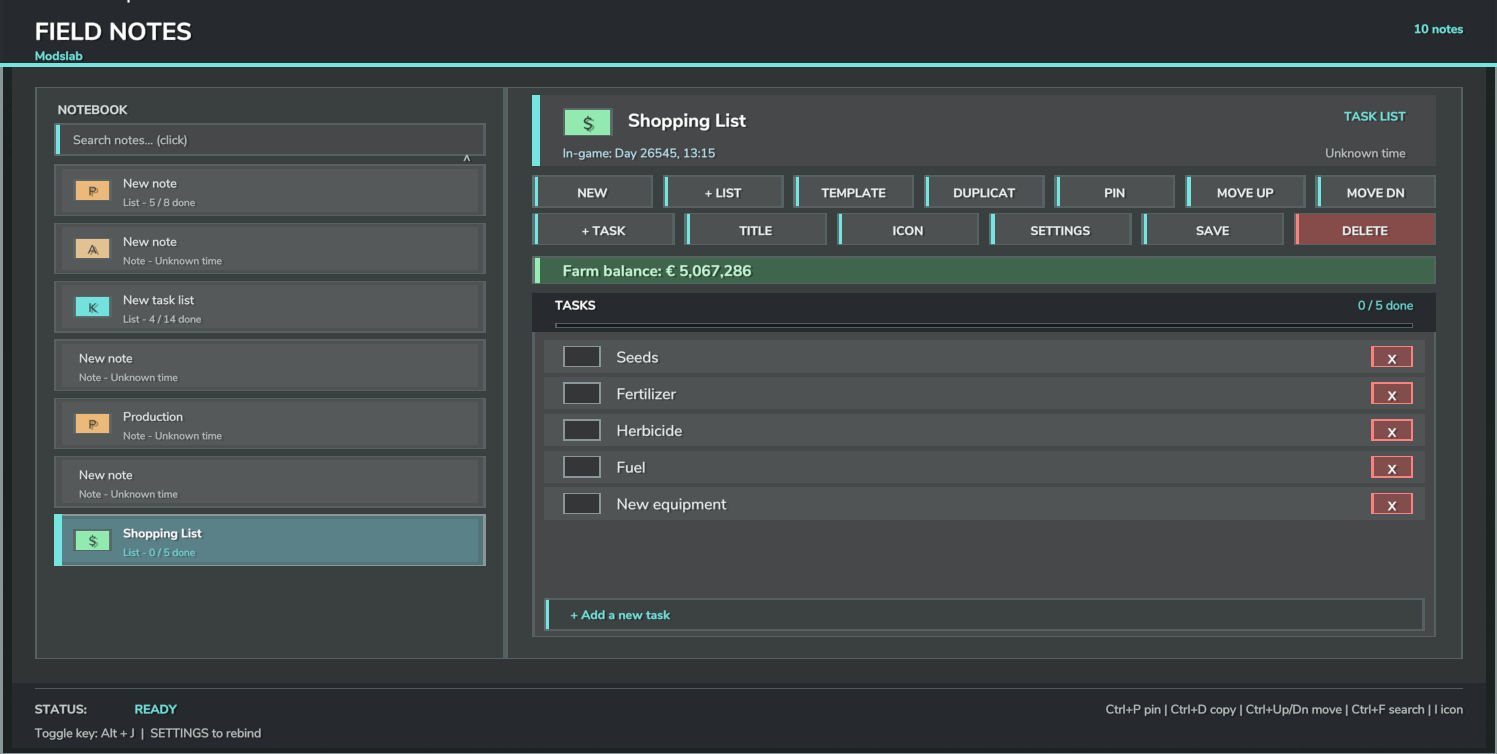This screenshot has height=754, width=1497.
Task: Click the tasks progress bar
Action: click(x=984, y=325)
